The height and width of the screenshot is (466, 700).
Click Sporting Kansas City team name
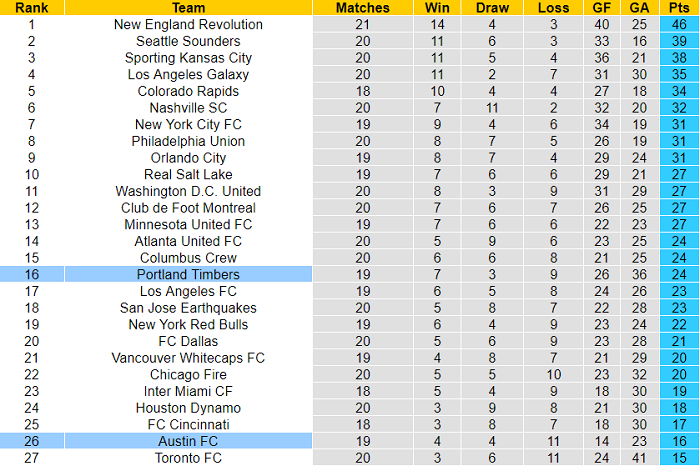click(x=188, y=58)
